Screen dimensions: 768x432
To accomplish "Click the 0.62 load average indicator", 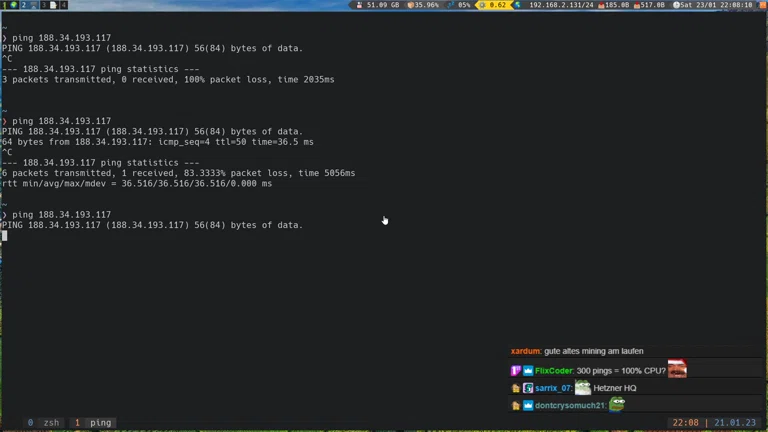I will [493, 5].
